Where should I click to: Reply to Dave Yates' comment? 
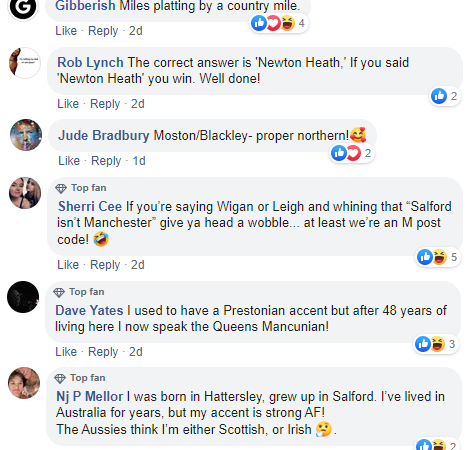pos(103,352)
